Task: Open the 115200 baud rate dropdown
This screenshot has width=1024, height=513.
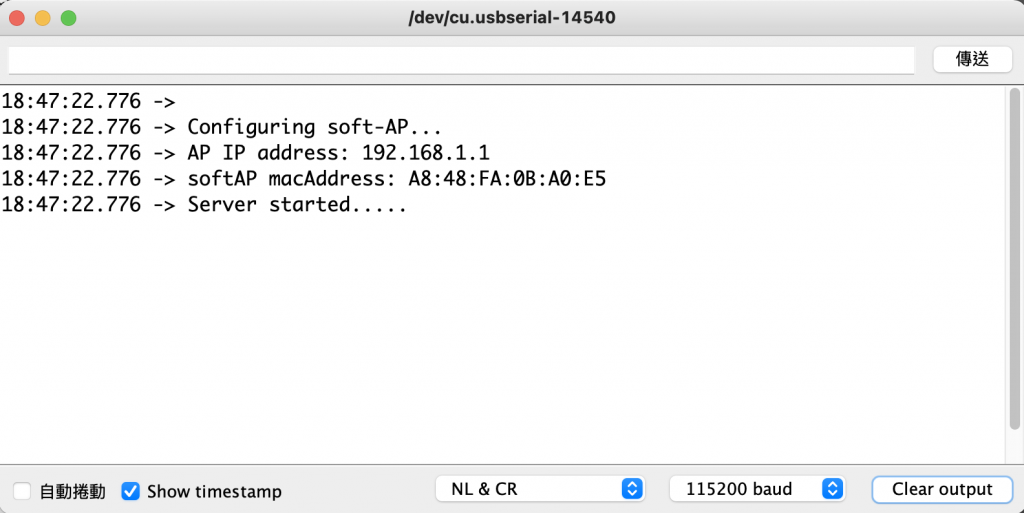Action: pos(757,489)
